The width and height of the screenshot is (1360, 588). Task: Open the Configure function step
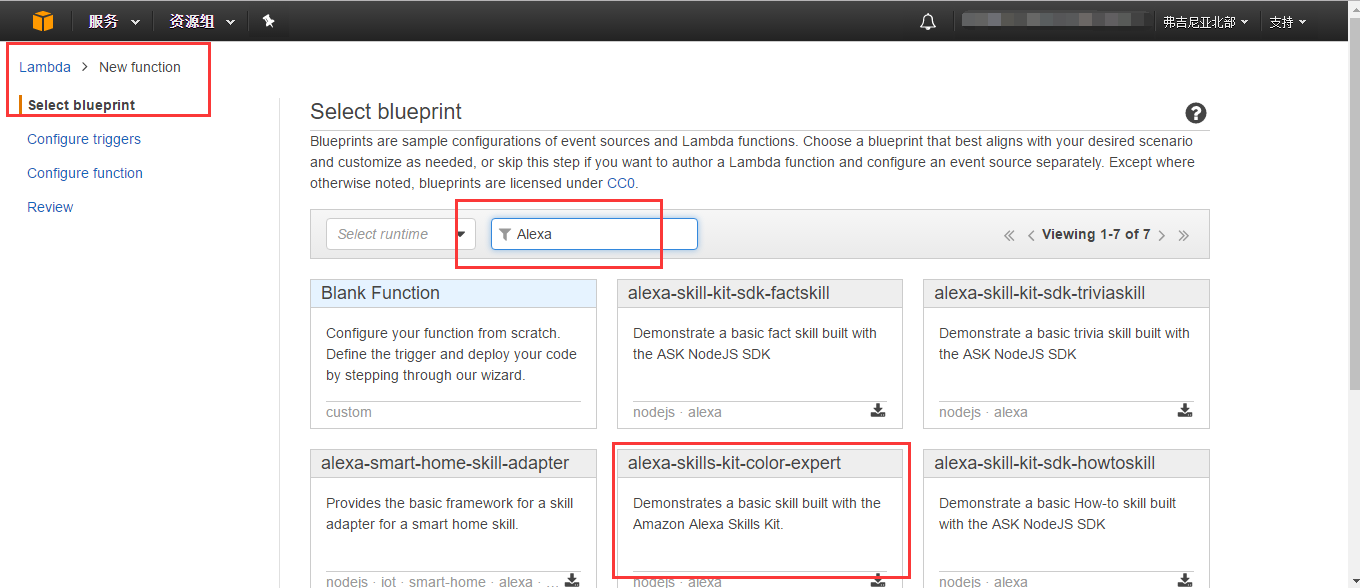[85, 173]
